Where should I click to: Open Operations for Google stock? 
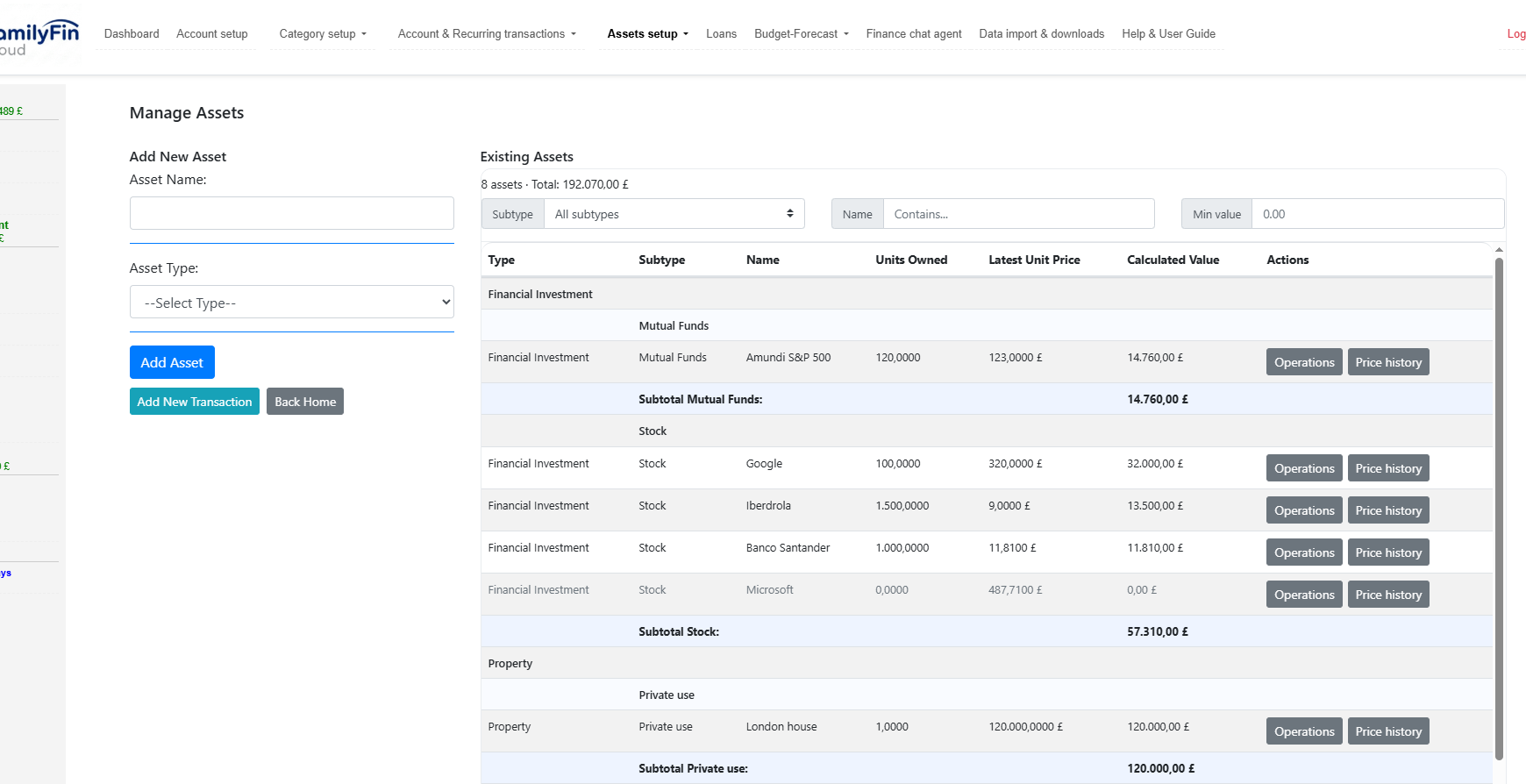point(1304,468)
